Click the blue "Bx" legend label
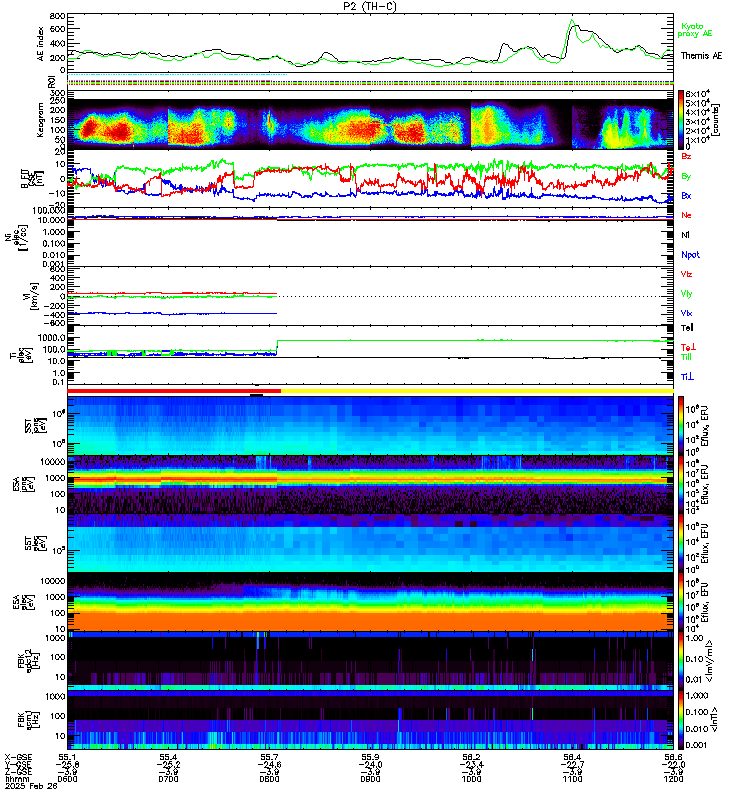750x800 pixels. (x=686, y=196)
